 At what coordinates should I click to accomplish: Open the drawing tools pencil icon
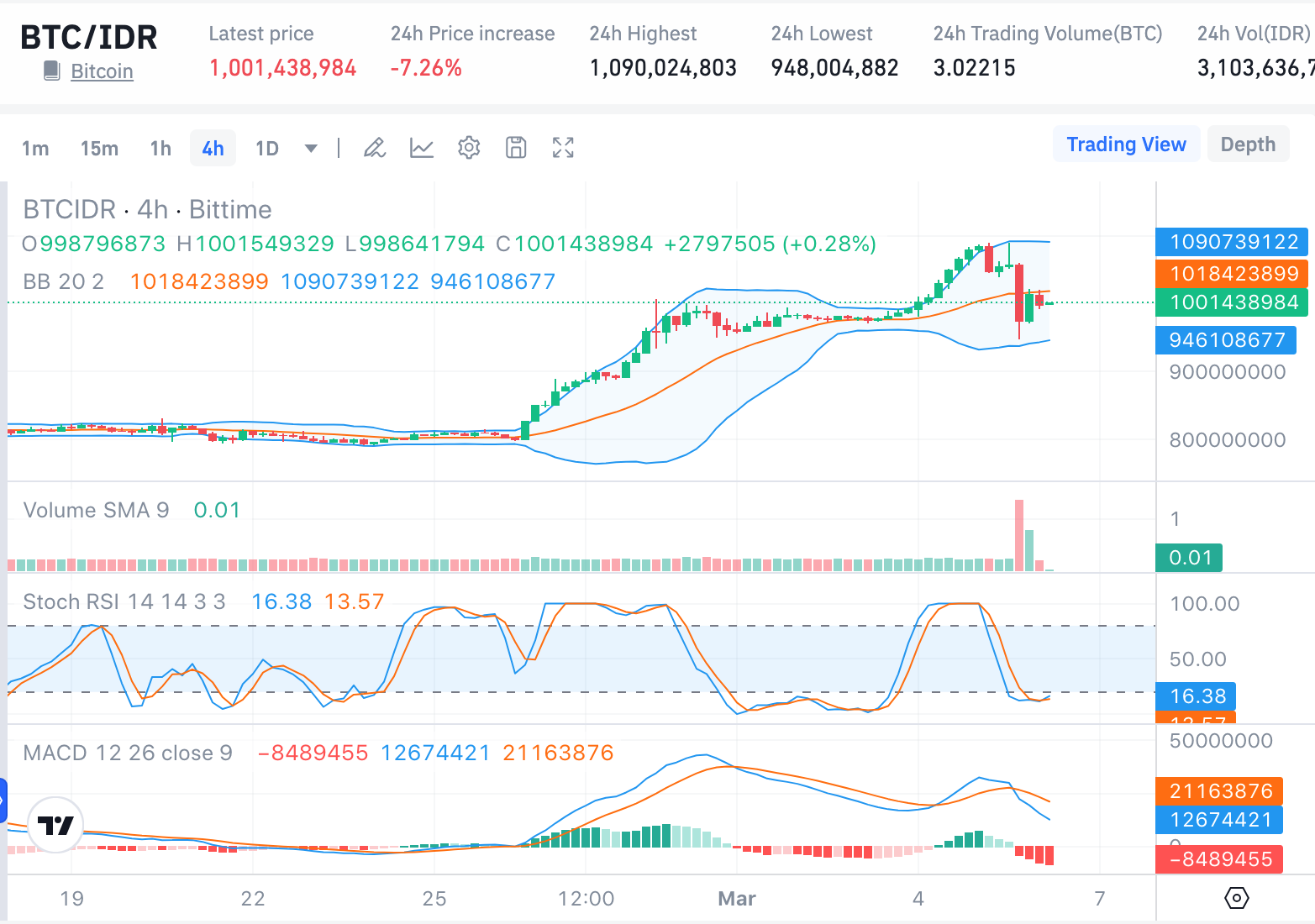[375, 149]
